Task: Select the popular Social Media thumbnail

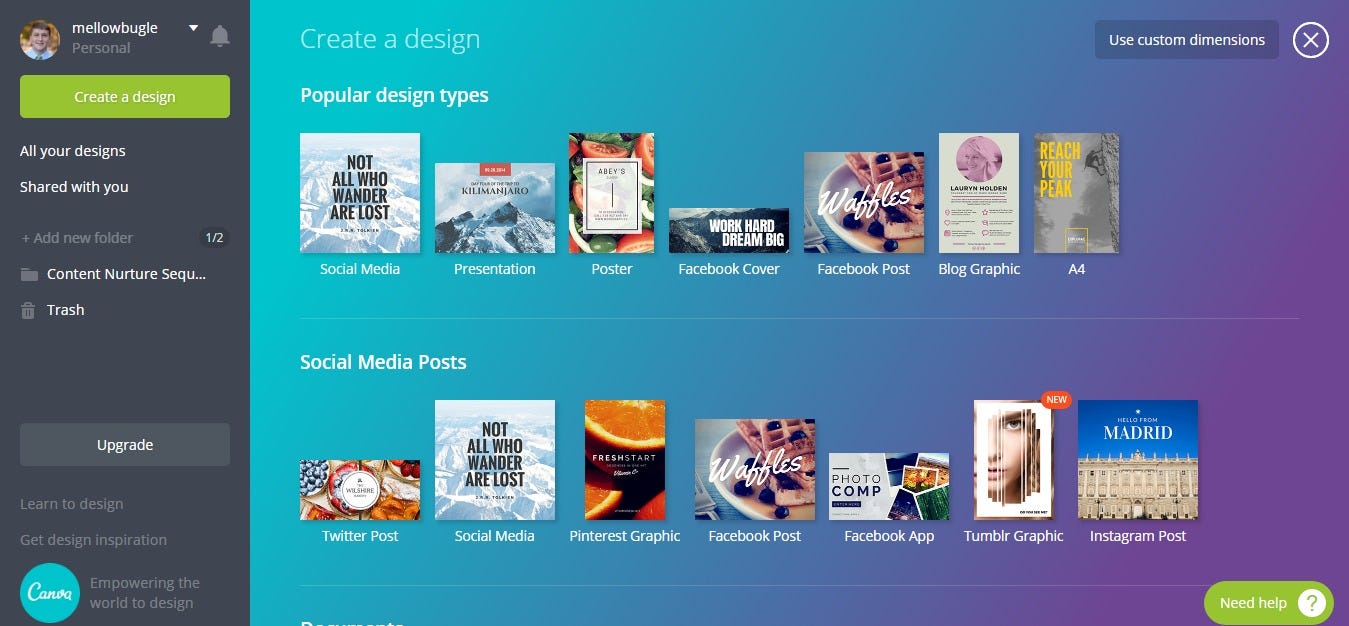Action: tap(360, 193)
